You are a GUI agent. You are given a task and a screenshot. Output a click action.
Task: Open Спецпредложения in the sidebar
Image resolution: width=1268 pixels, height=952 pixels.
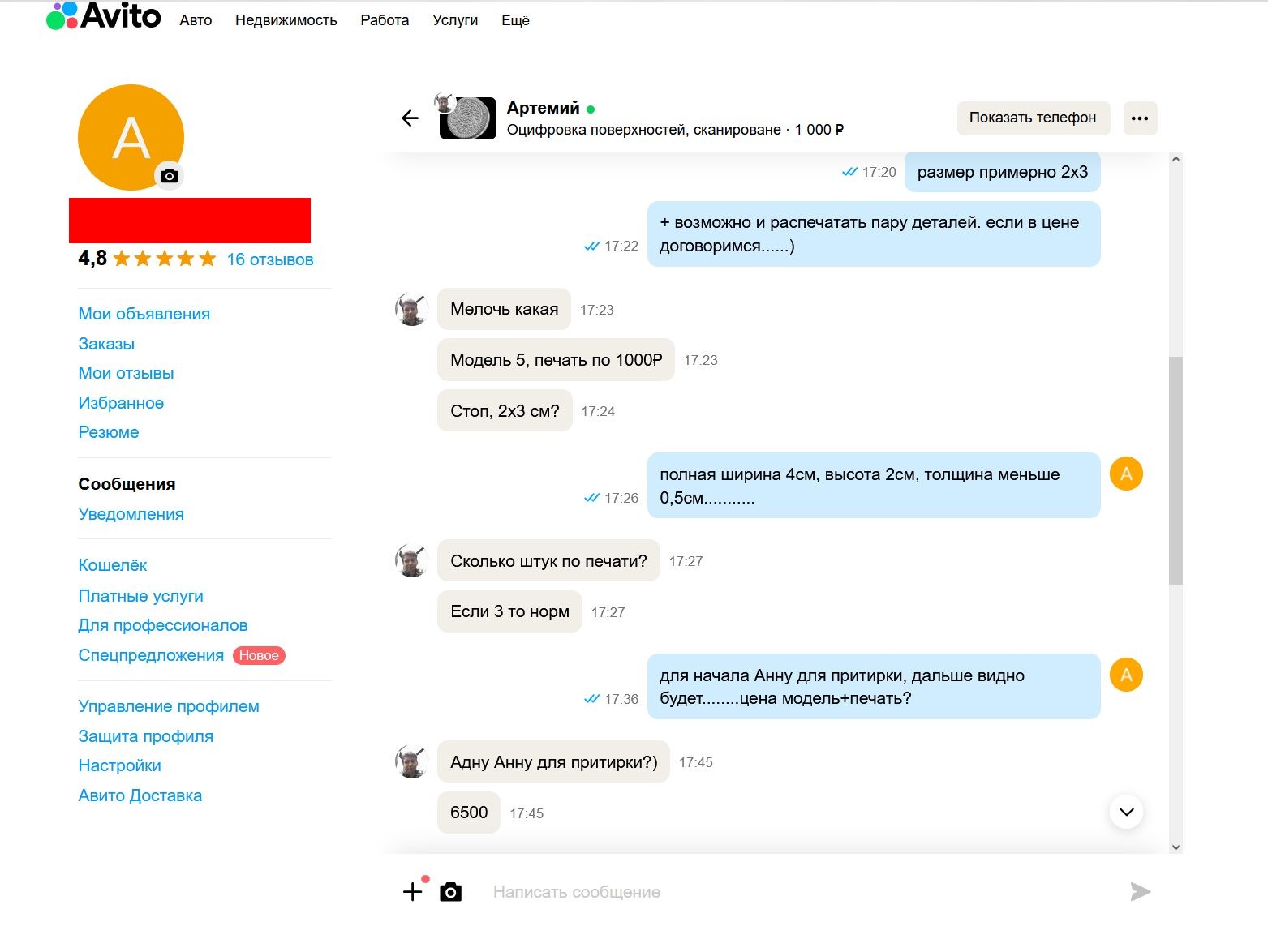coord(151,655)
